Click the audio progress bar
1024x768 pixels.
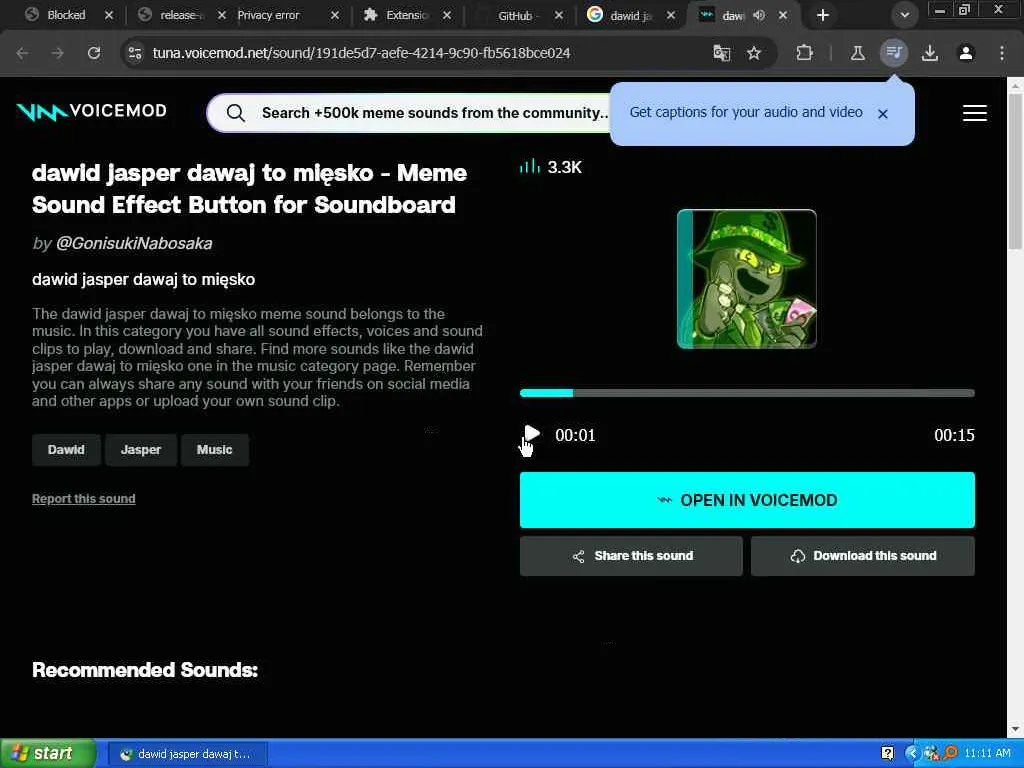click(x=747, y=393)
